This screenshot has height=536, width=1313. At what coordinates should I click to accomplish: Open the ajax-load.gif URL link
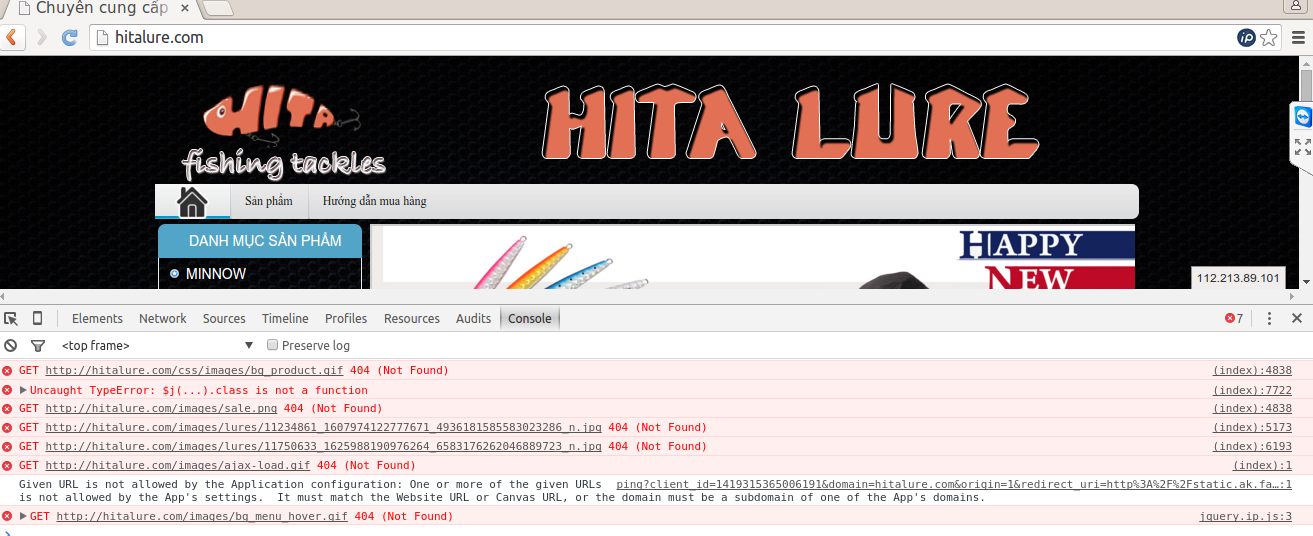click(178, 465)
